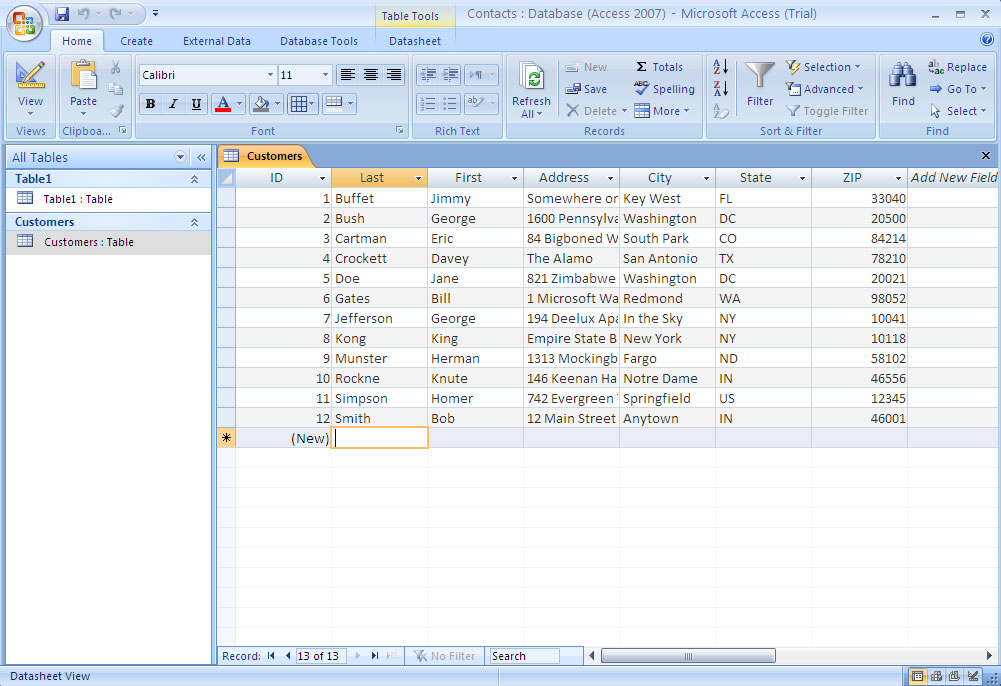Click the Cut scissors icon

click(x=116, y=67)
